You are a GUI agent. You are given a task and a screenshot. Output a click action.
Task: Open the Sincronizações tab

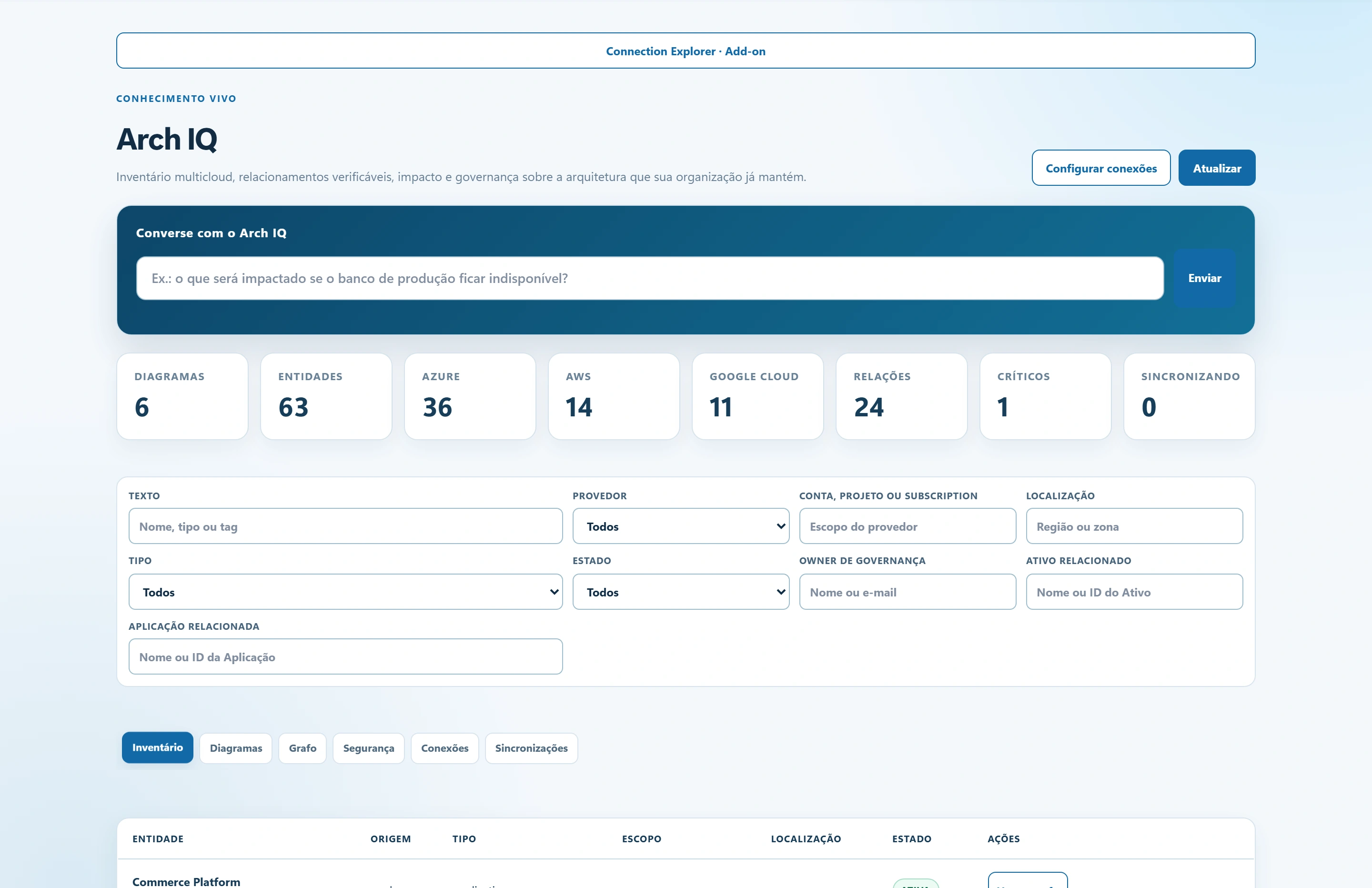coord(531,748)
